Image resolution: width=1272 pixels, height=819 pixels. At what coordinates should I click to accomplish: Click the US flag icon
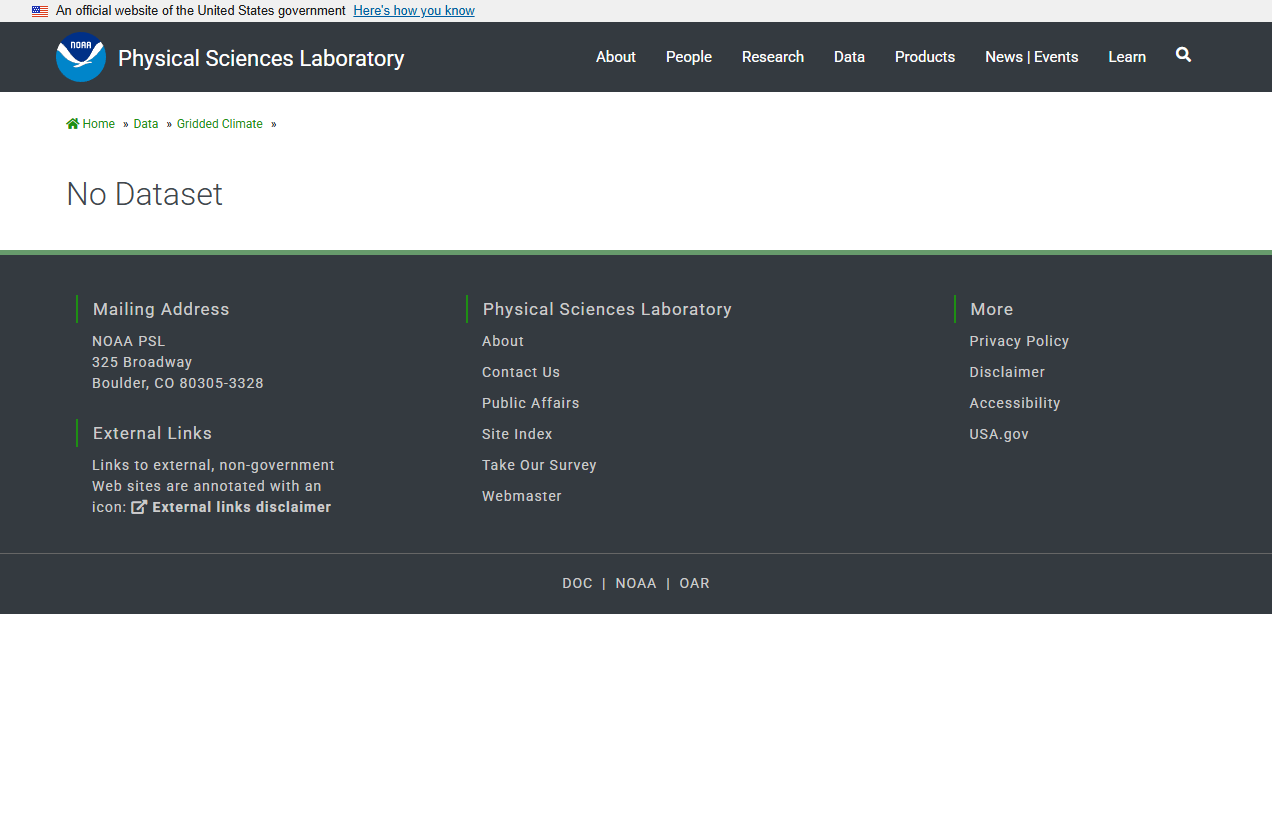pyautogui.click(x=40, y=11)
